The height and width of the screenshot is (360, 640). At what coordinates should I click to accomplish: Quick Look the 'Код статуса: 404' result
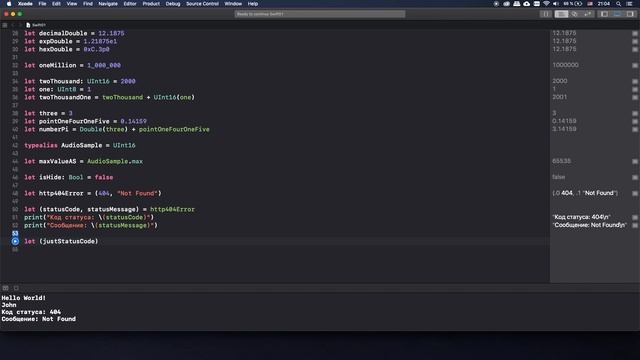click(x=635, y=217)
